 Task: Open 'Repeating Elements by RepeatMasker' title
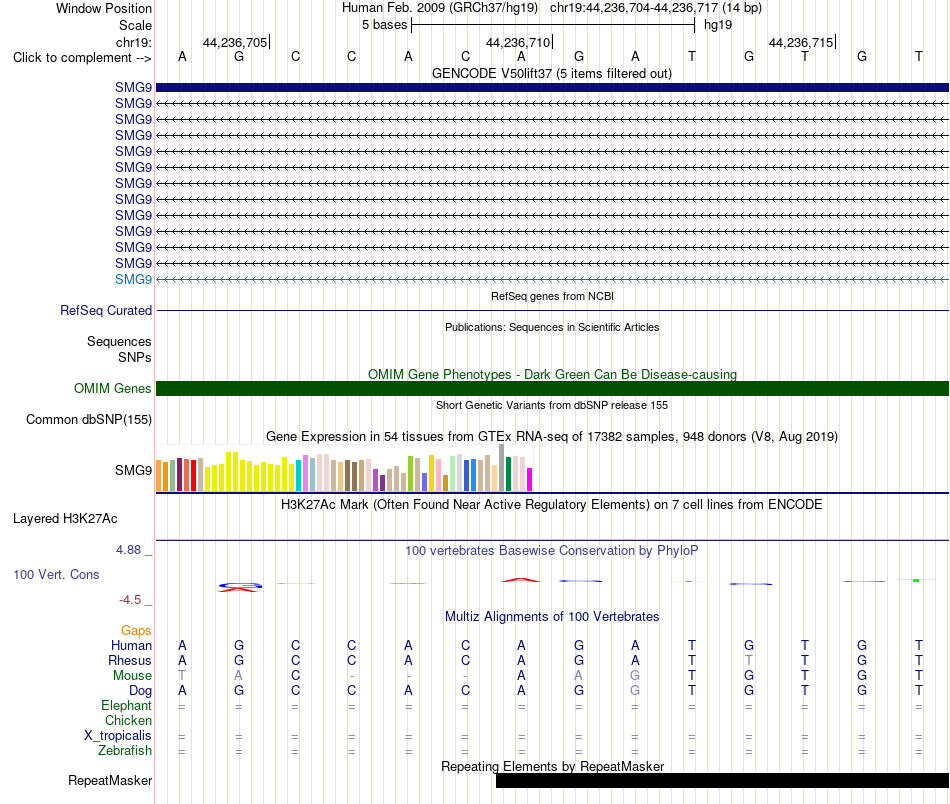pyautogui.click(x=552, y=766)
